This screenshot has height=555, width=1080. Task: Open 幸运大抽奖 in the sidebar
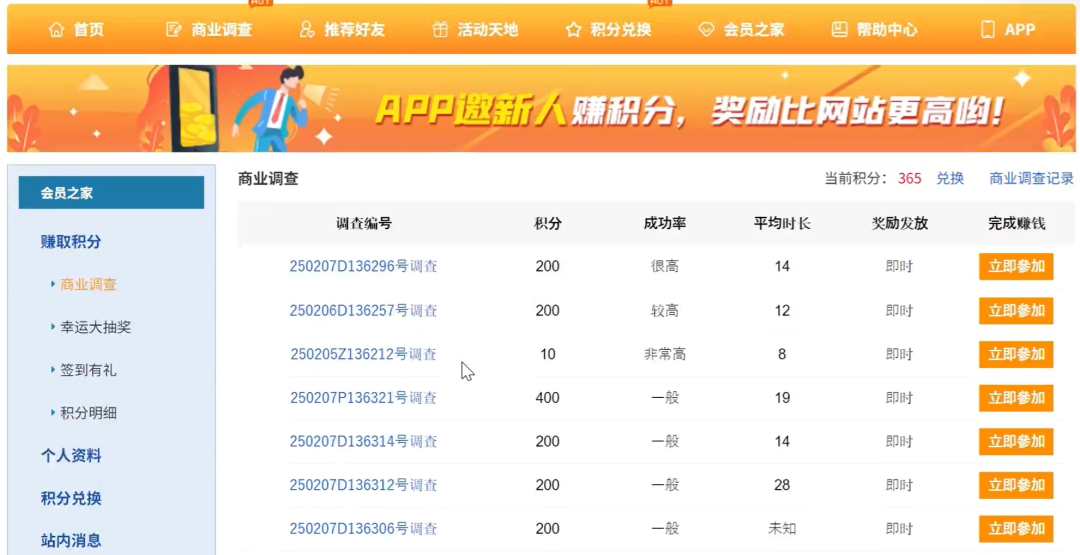pos(95,327)
